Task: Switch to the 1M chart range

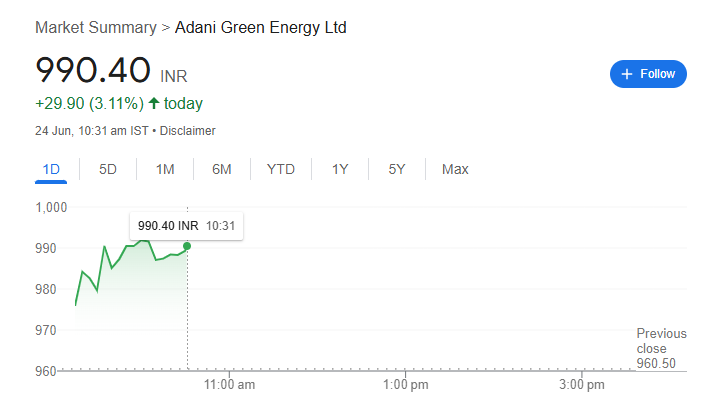Action: tap(165, 170)
